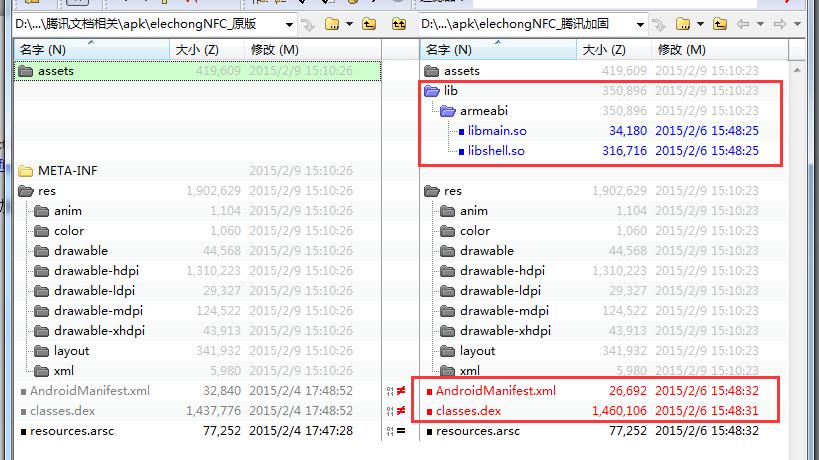Open the right browse-folder dropdown arrow
Viewport: 819px width, 460px height.
pos(700,24)
